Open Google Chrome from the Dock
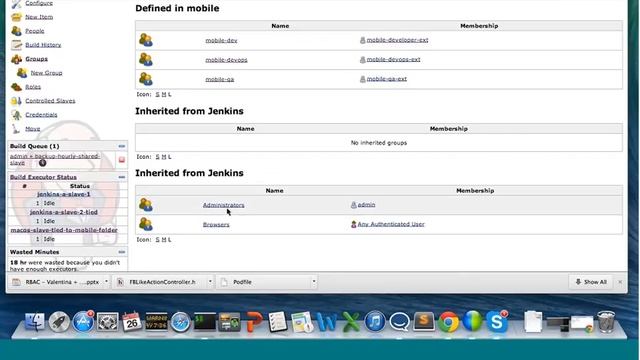Viewport: 640px width, 360px height. coord(449,322)
